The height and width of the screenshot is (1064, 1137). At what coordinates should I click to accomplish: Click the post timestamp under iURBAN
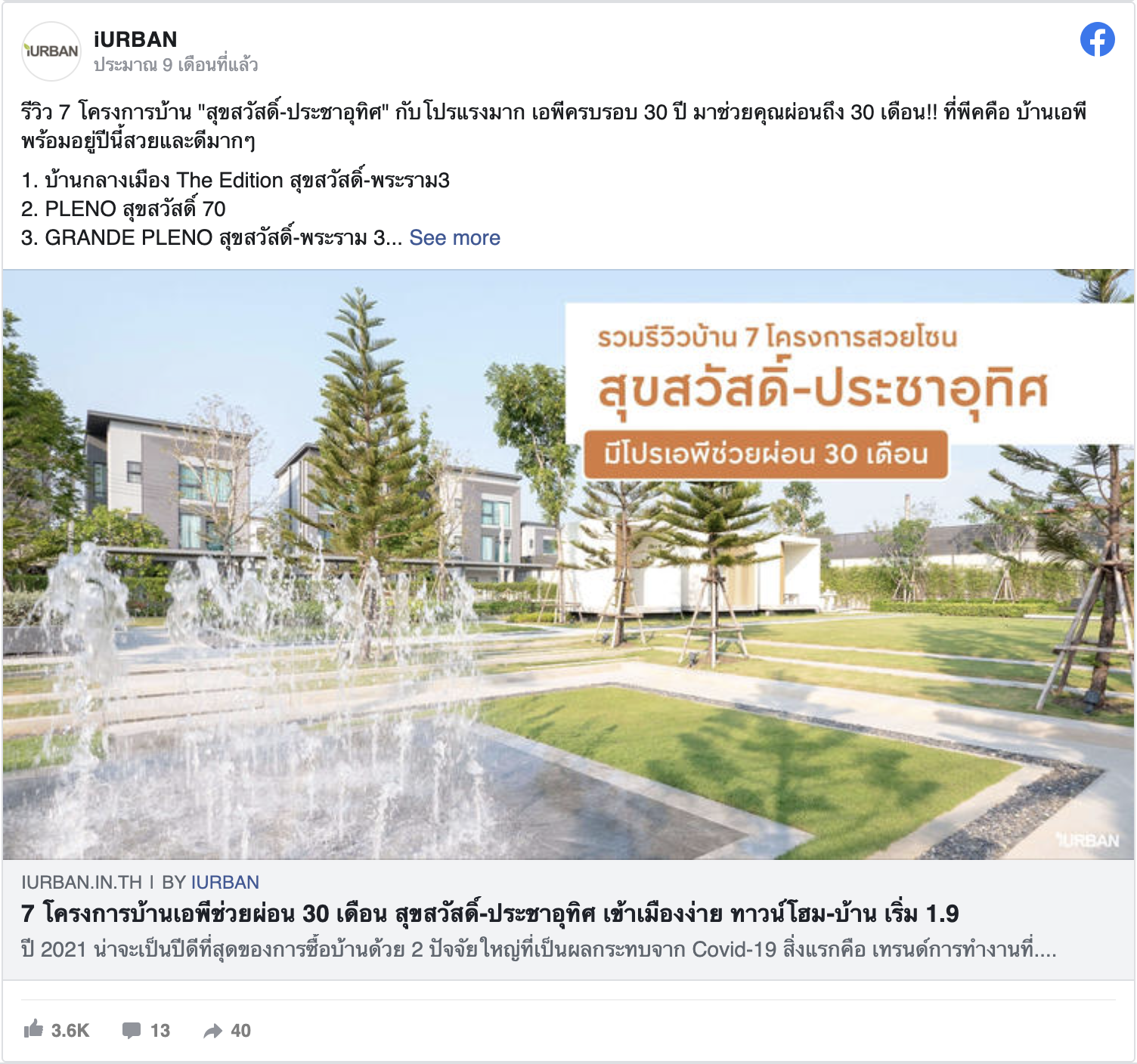point(175,65)
